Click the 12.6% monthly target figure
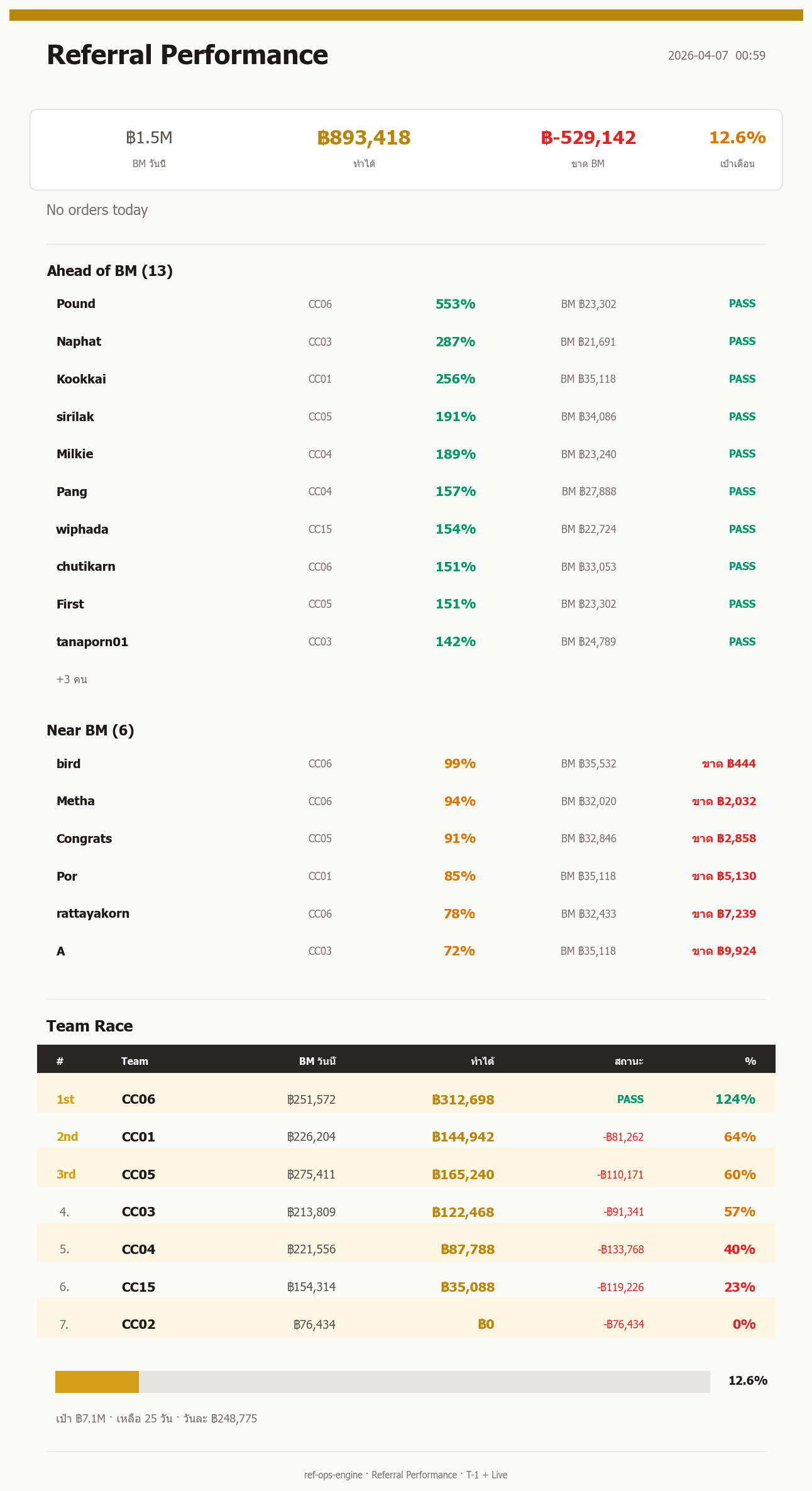The height and width of the screenshot is (1491, 812). pos(737,138)
